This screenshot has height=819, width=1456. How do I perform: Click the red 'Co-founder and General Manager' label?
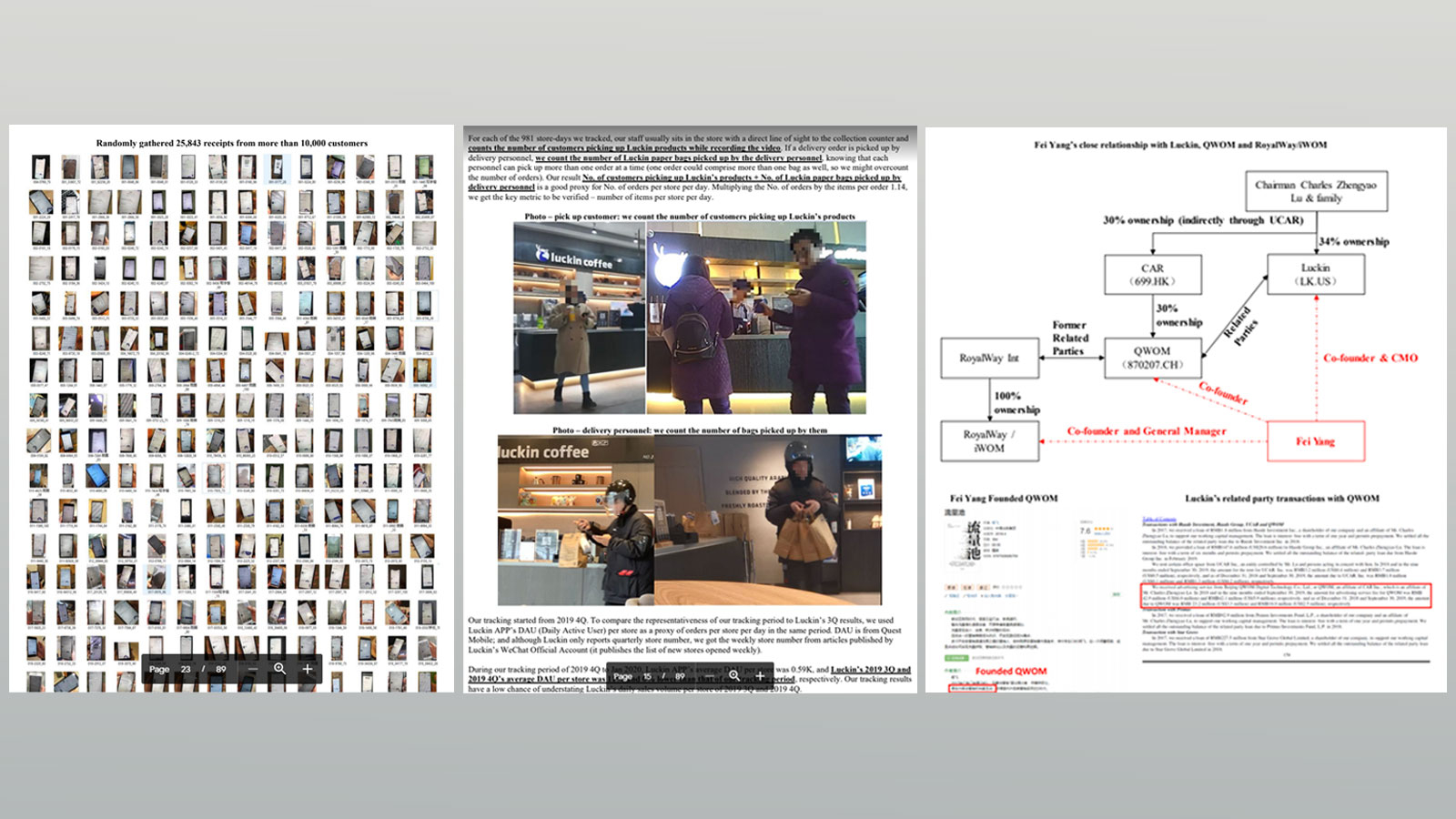click(1147, 430)
